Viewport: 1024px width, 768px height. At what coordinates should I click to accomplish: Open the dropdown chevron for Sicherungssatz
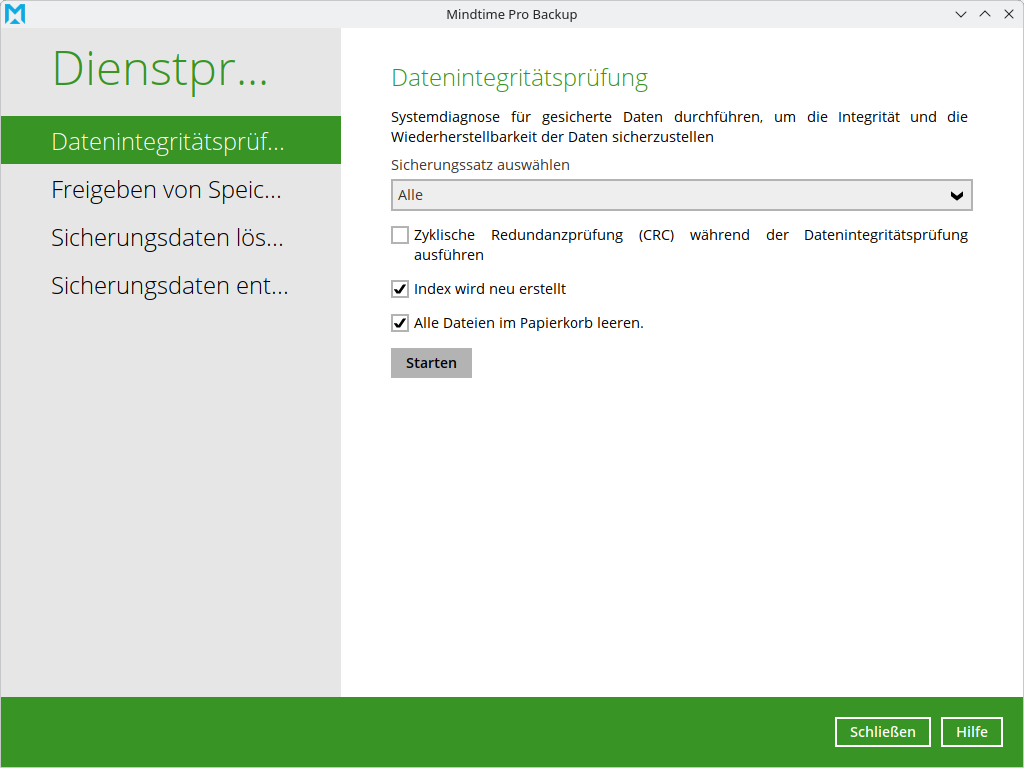click(957, 195)
